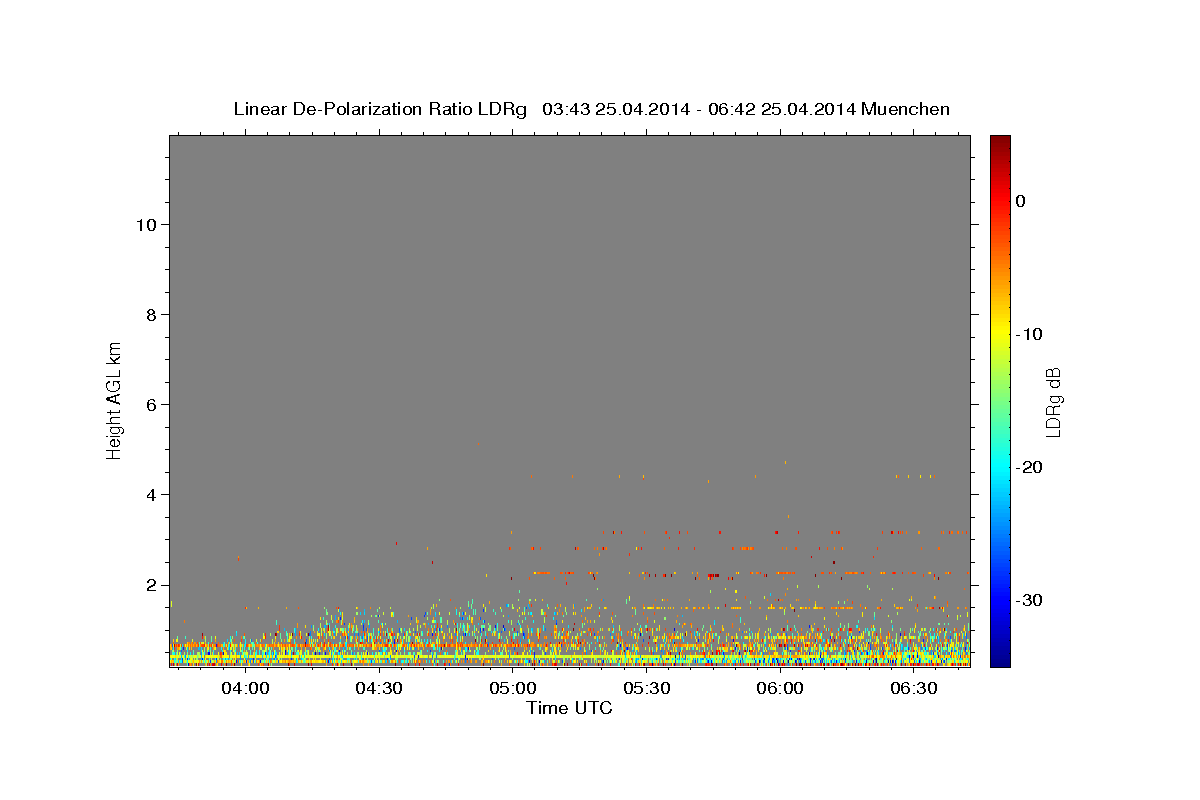
Task: Click the 04:30 time tick label
Action: coord(379,689)
